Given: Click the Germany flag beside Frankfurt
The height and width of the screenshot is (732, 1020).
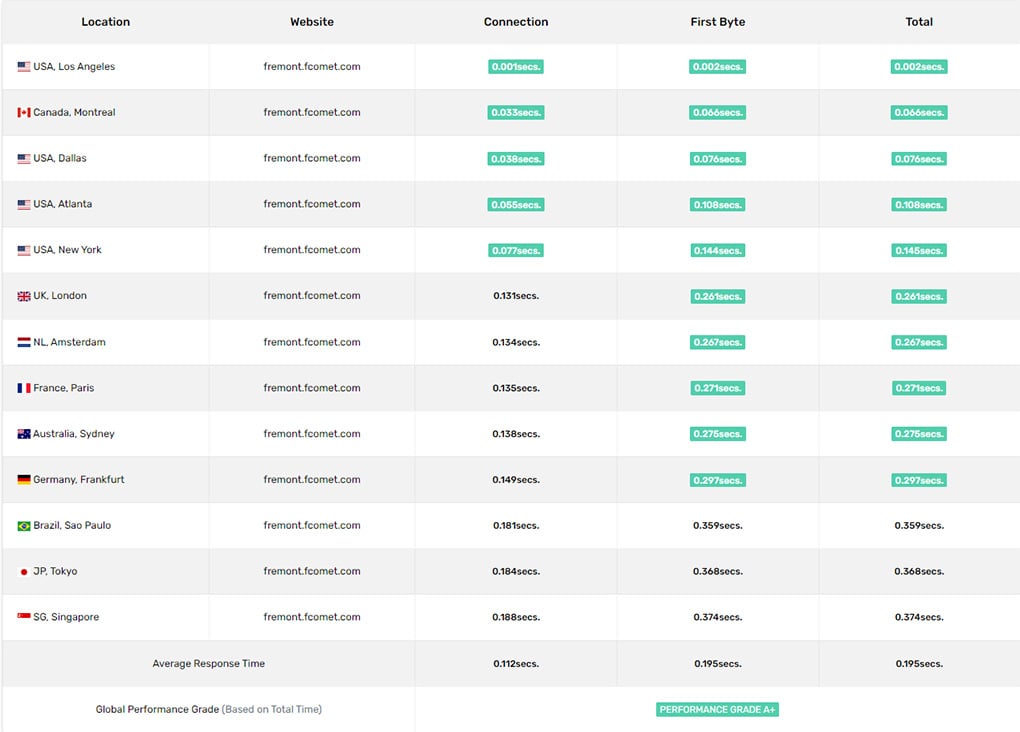Looking at the screenshot, I should click(x=24, y=480).
